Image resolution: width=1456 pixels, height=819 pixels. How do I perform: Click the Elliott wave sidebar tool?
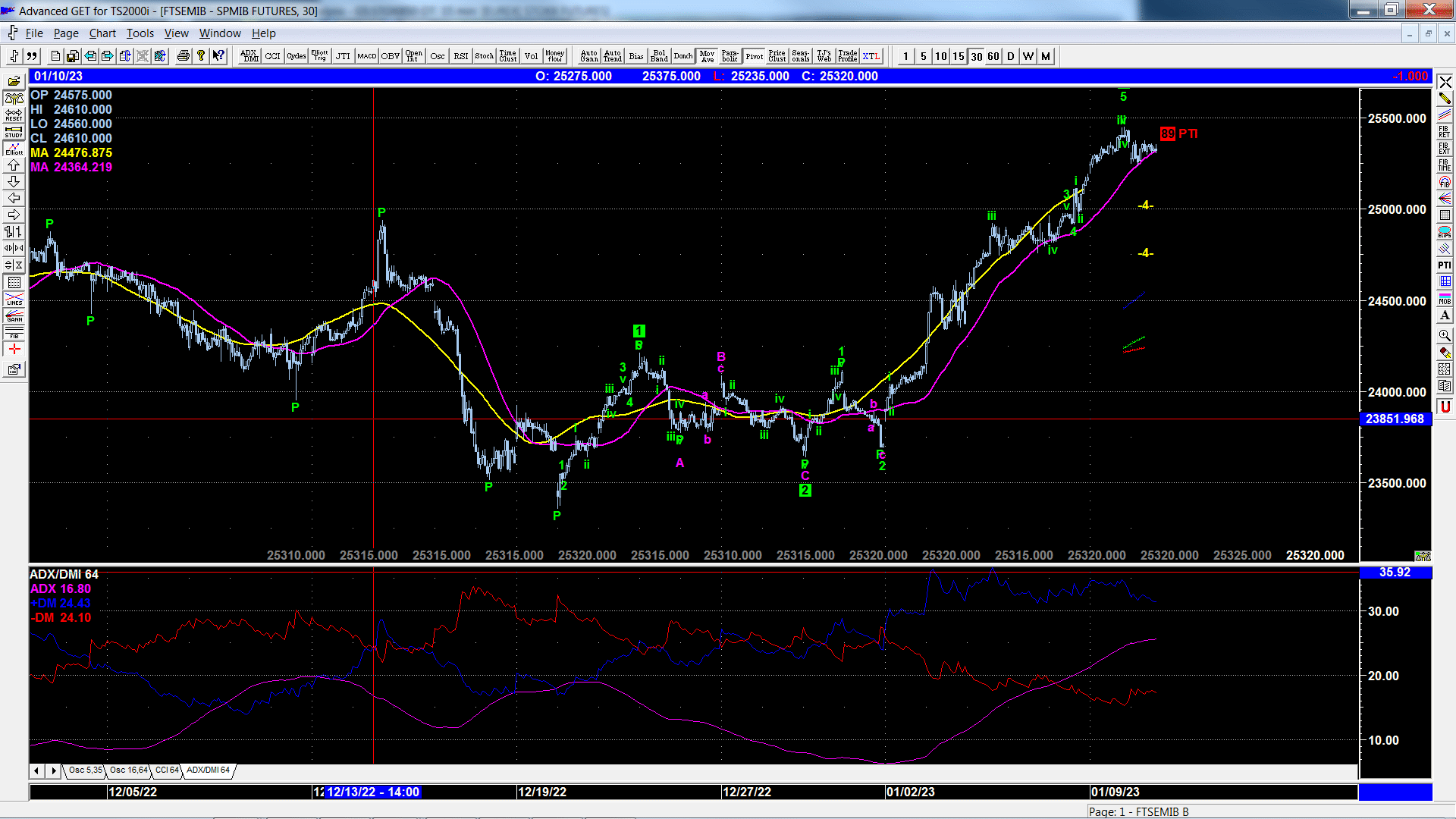click(14, 149)
